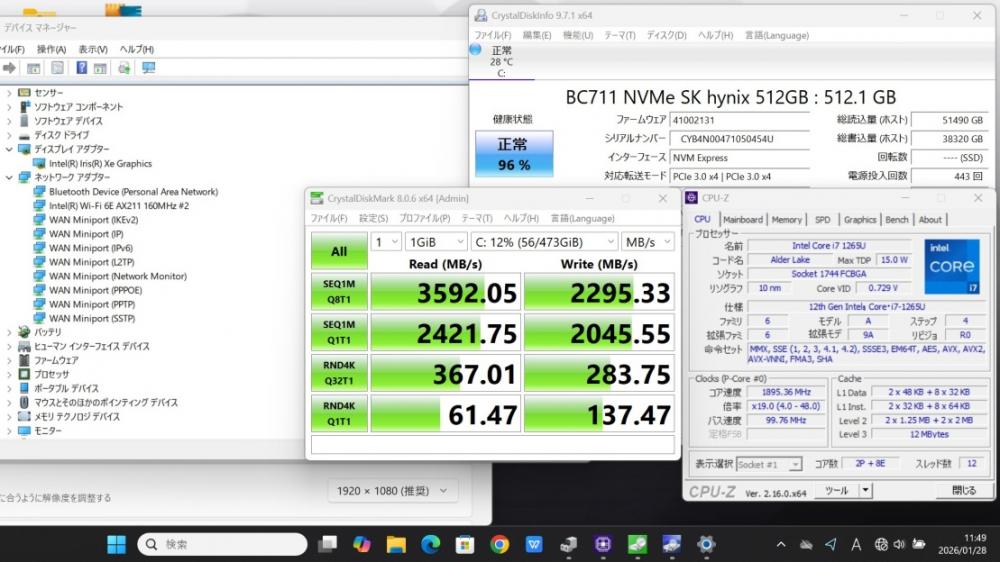Switch to the Memory tab in CPU-Z
The width and height of the screenshot is (1000, 562).
click(x=786, y=220)
